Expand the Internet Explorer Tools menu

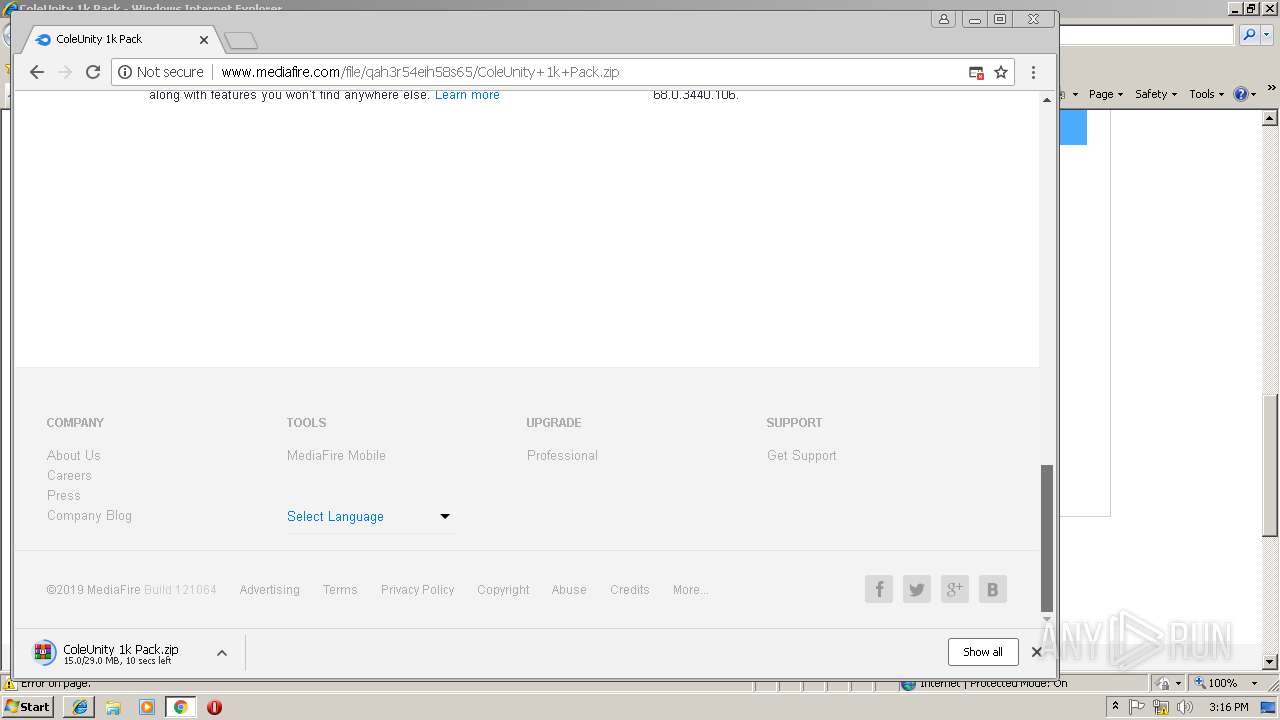(x=1206, y=94)
